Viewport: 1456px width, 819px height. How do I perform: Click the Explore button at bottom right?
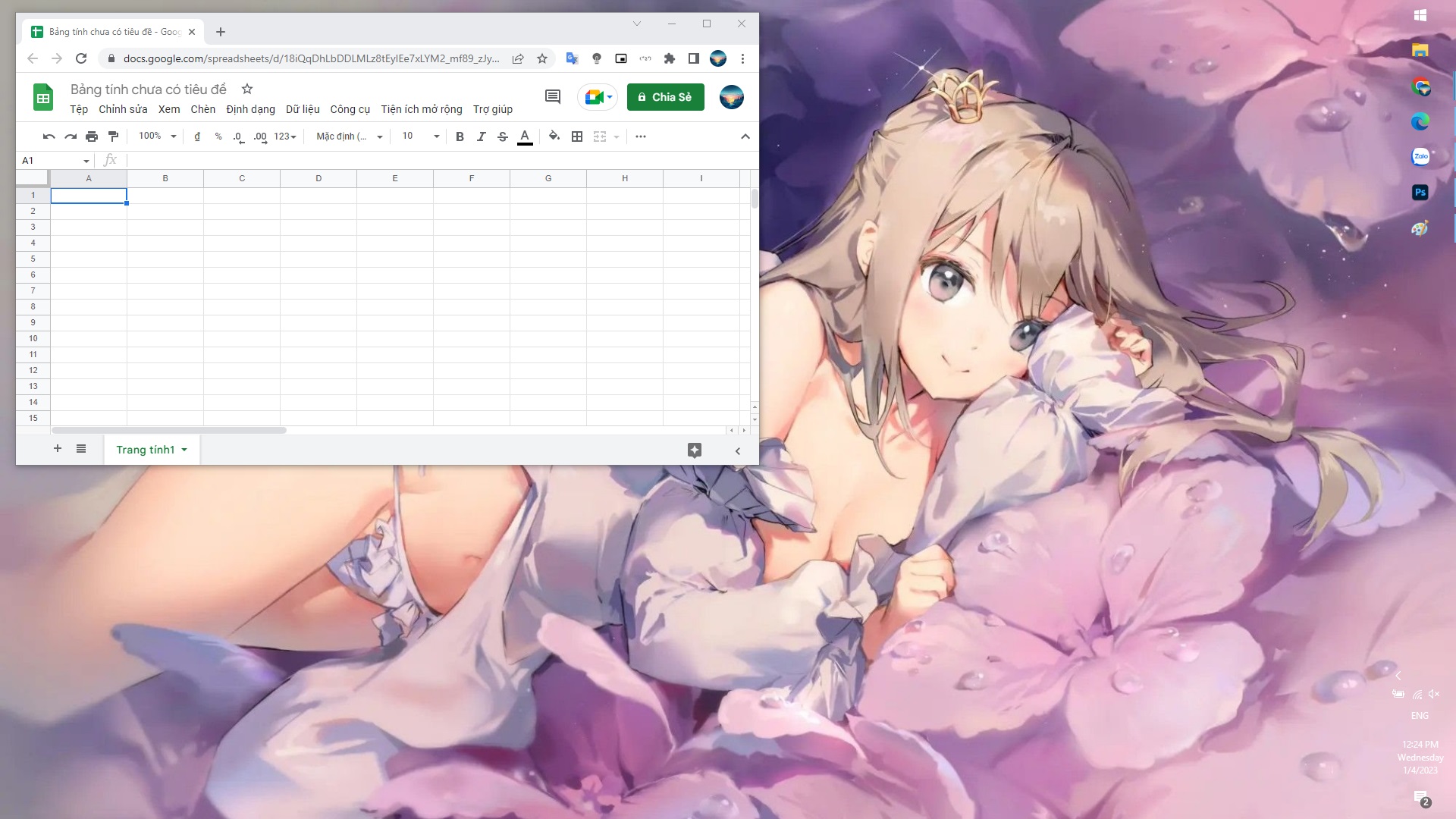click(x=695, y=450)
